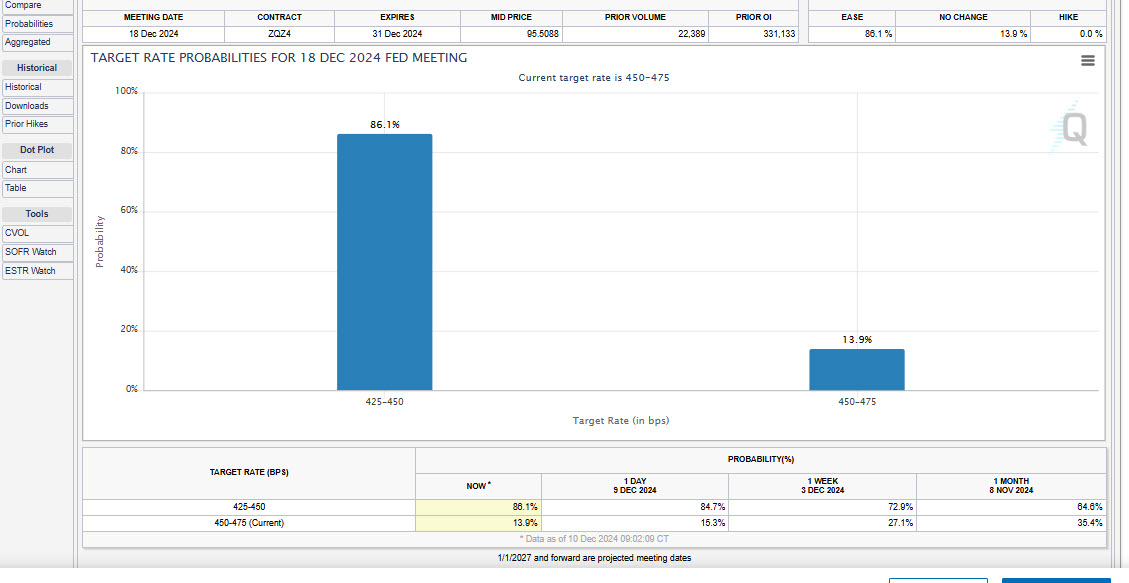Screen dimensions: 1129x583
Task: Click the 86.1% probability bar for 425-450
Action: coord(386,260)
